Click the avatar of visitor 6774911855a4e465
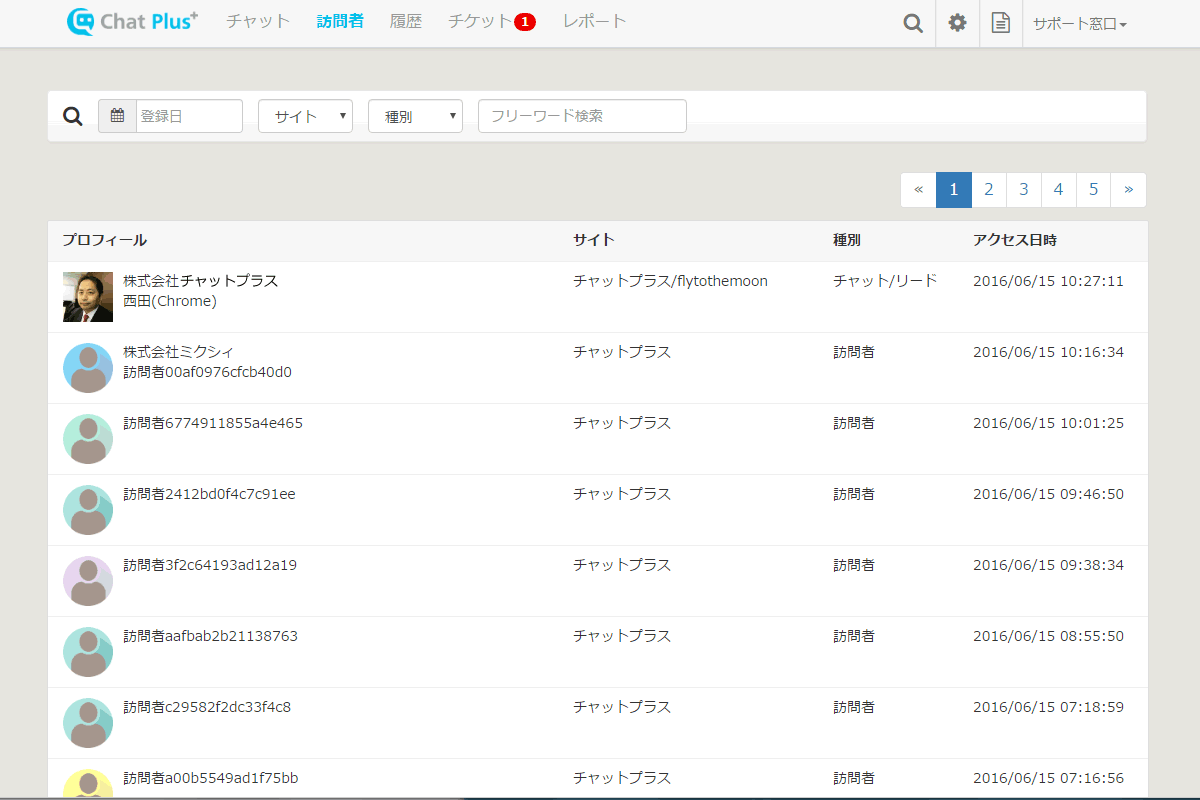The width and height of the screenshot is (1200, 800). point(88,439)
